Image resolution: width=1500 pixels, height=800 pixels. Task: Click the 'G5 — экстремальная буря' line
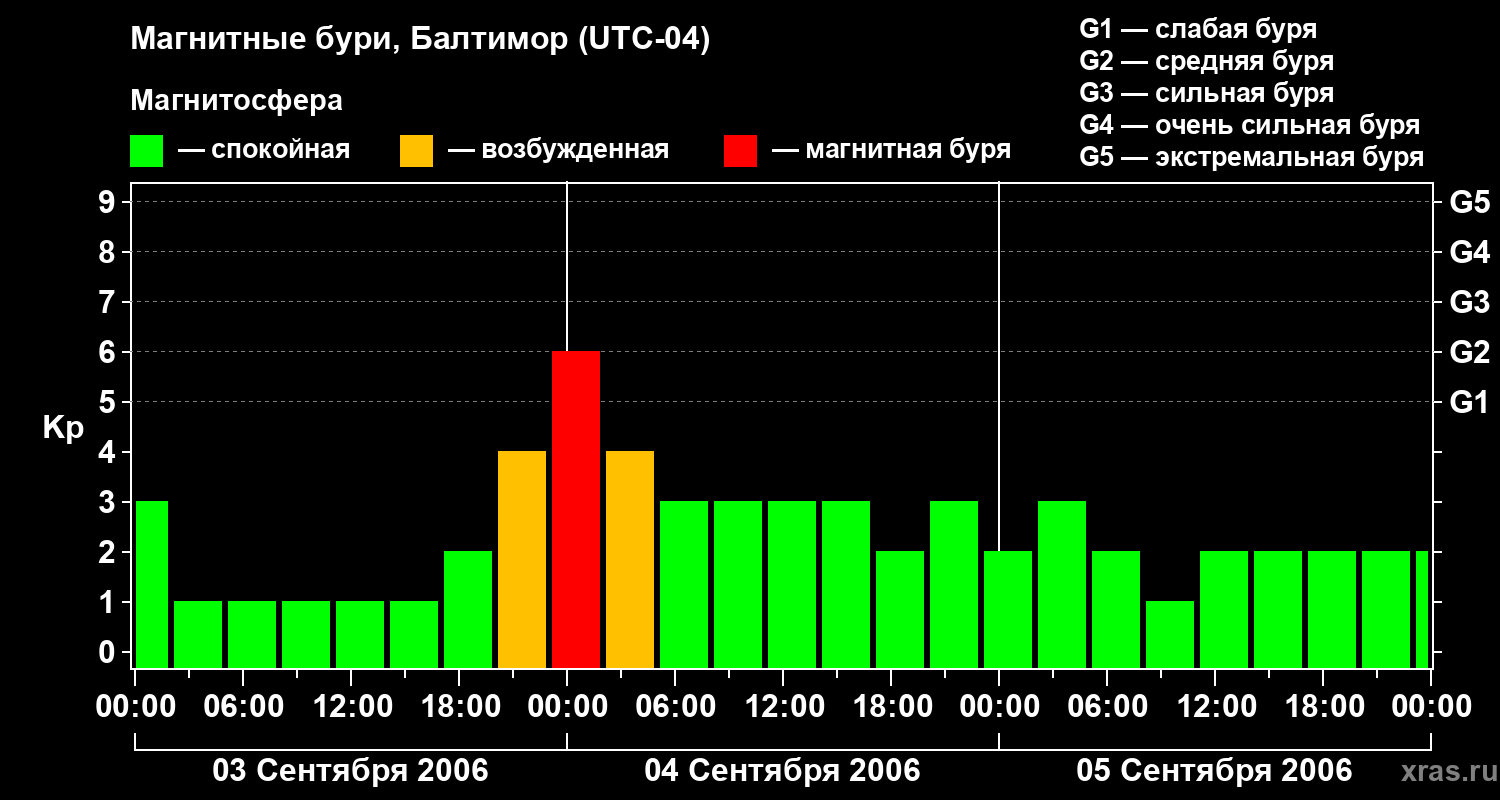point(1252,157)
